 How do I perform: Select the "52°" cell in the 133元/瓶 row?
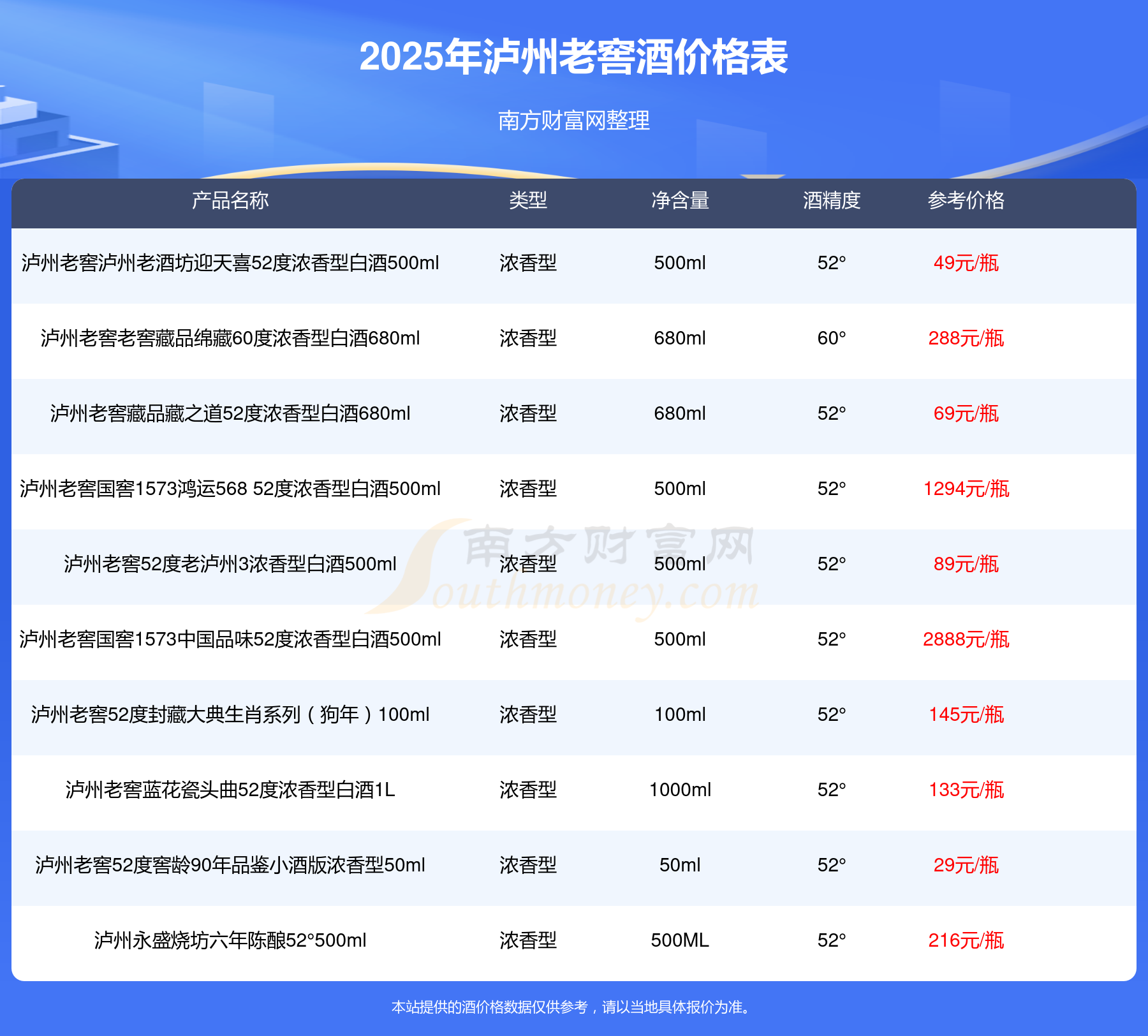pos(832,790)
